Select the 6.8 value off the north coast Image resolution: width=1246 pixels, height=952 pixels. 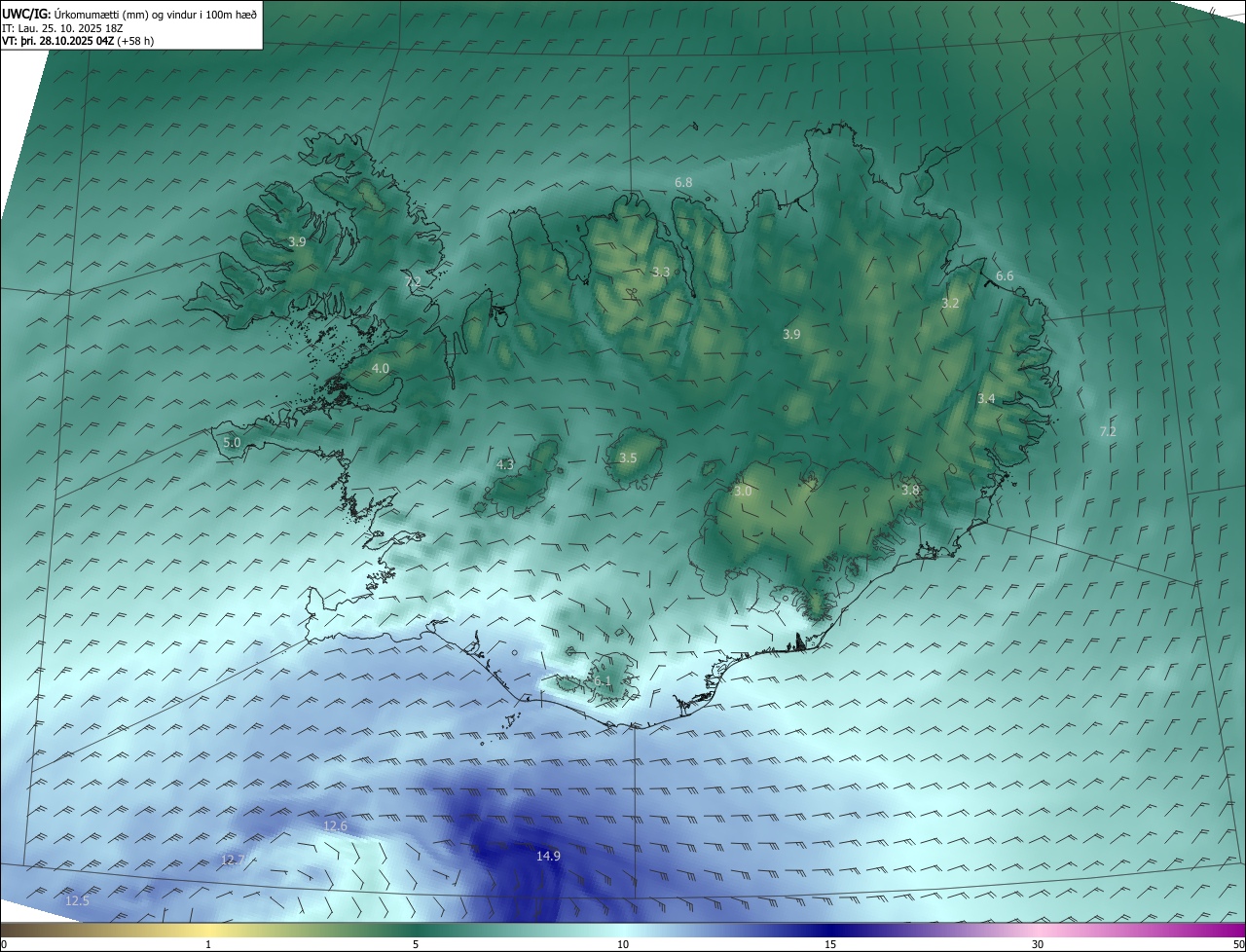pyautogui.click(x=683, y=183)
